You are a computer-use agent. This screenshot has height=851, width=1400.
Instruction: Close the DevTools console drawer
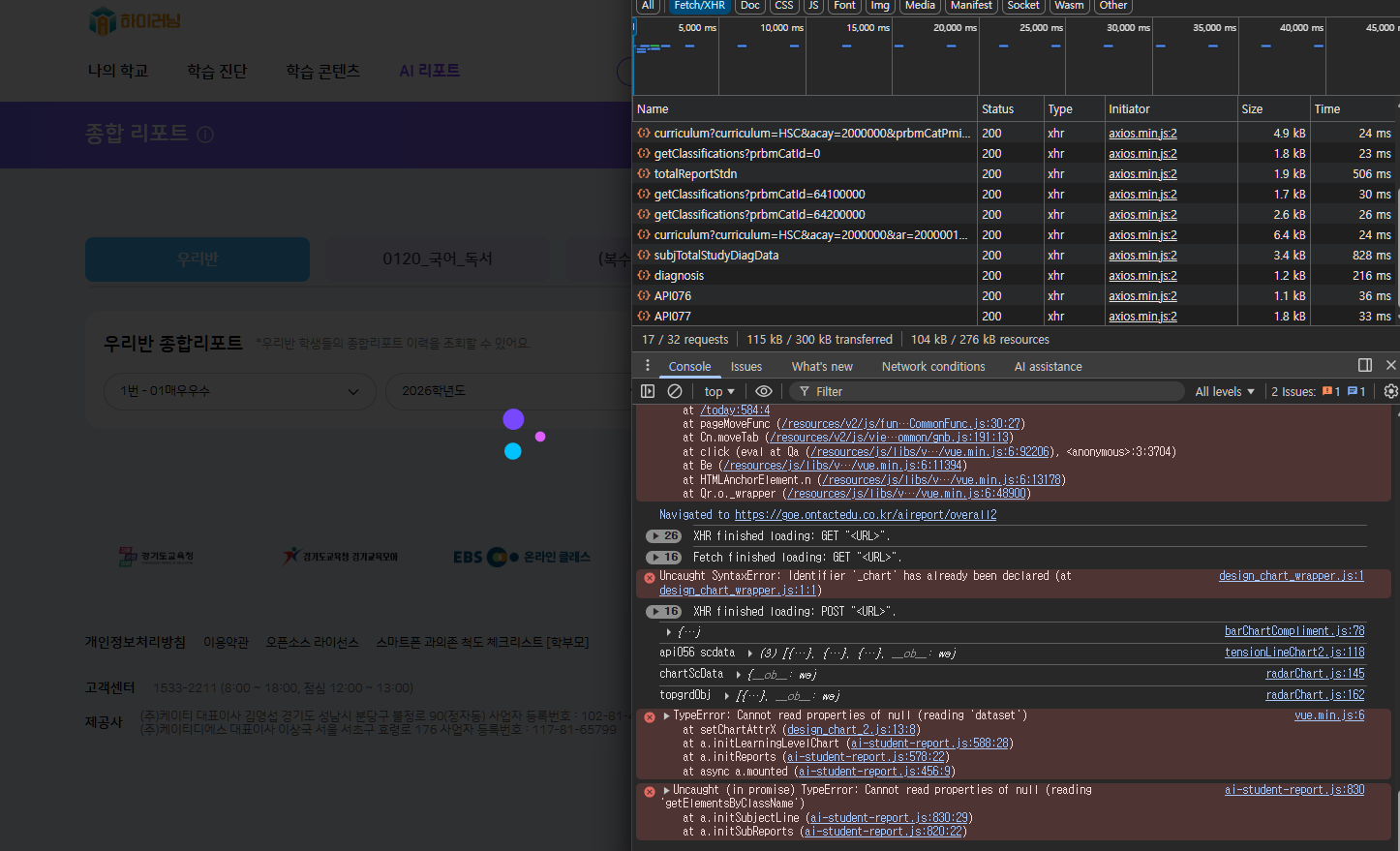click(1390, 365)
